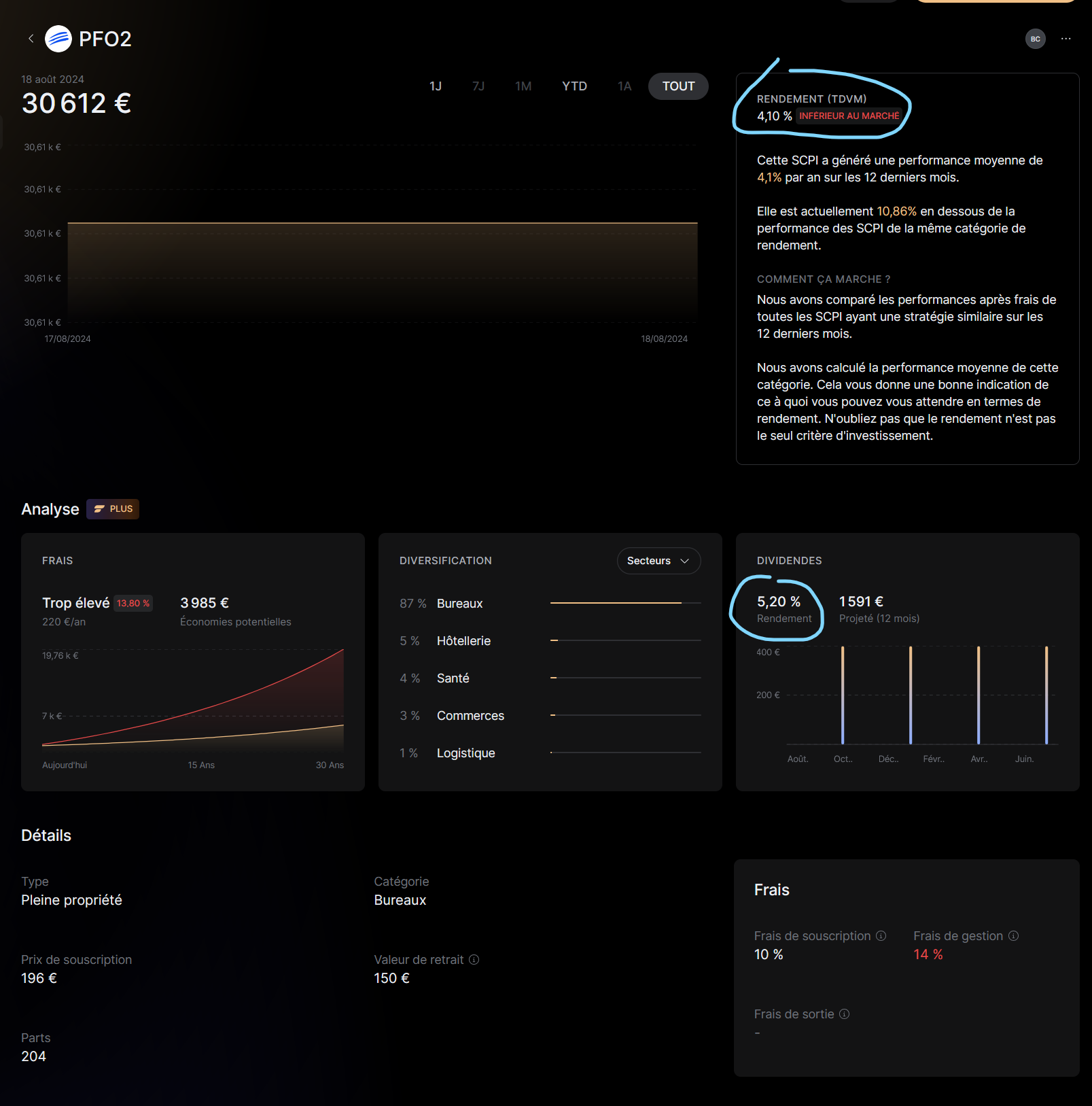Click the PFO2 blue logo icon
Viewport: 1092px width, 1106px height.
tap(58, 39)
